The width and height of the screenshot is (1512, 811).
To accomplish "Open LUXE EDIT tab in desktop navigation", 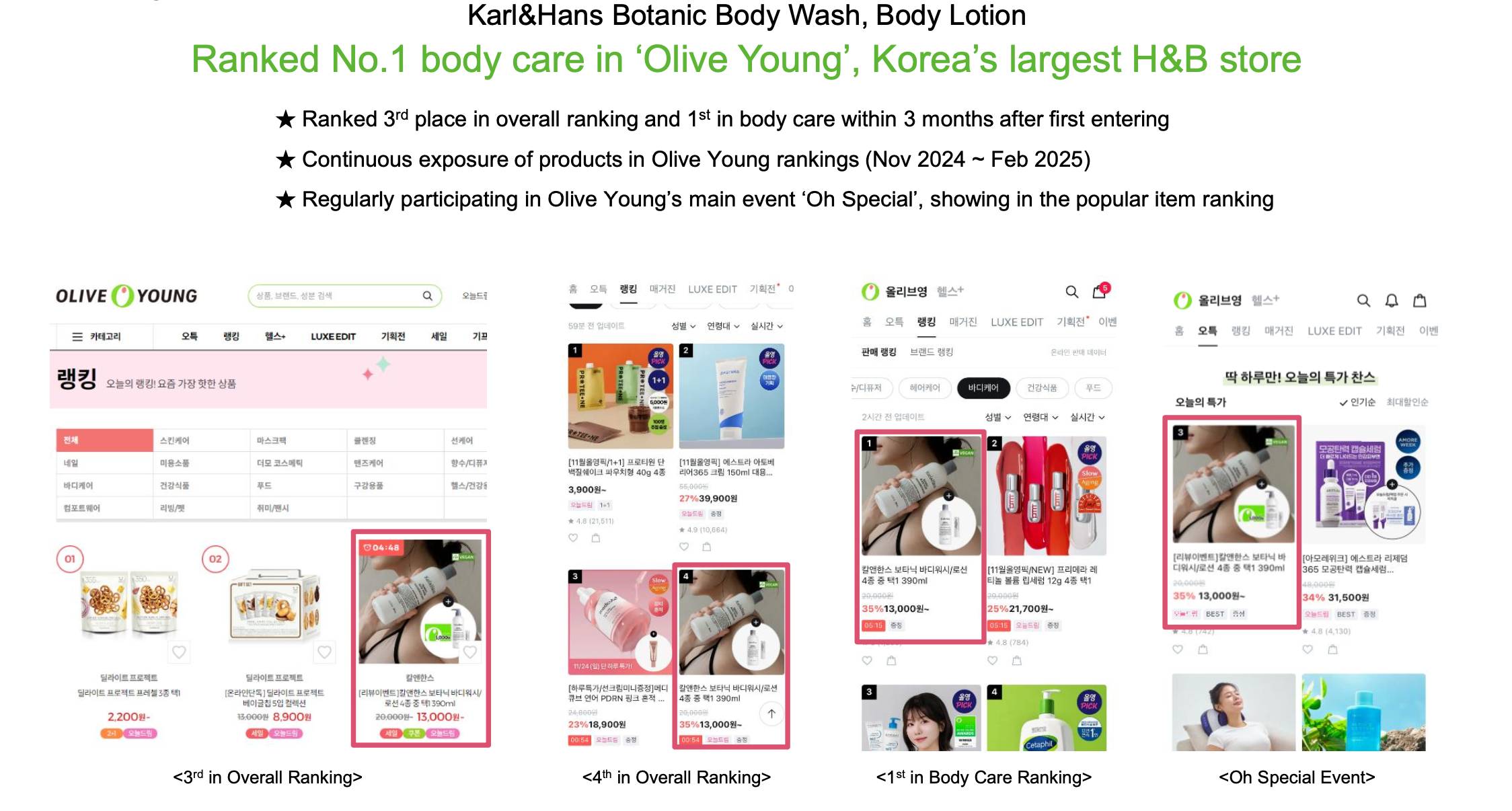I will 333,336.
